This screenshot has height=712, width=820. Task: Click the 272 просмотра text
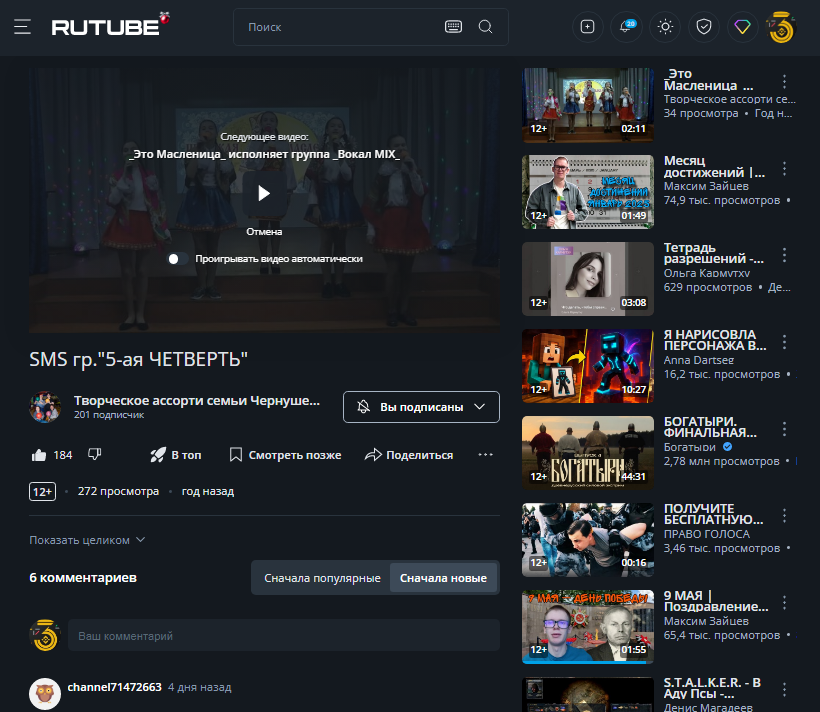coord(118,491)
